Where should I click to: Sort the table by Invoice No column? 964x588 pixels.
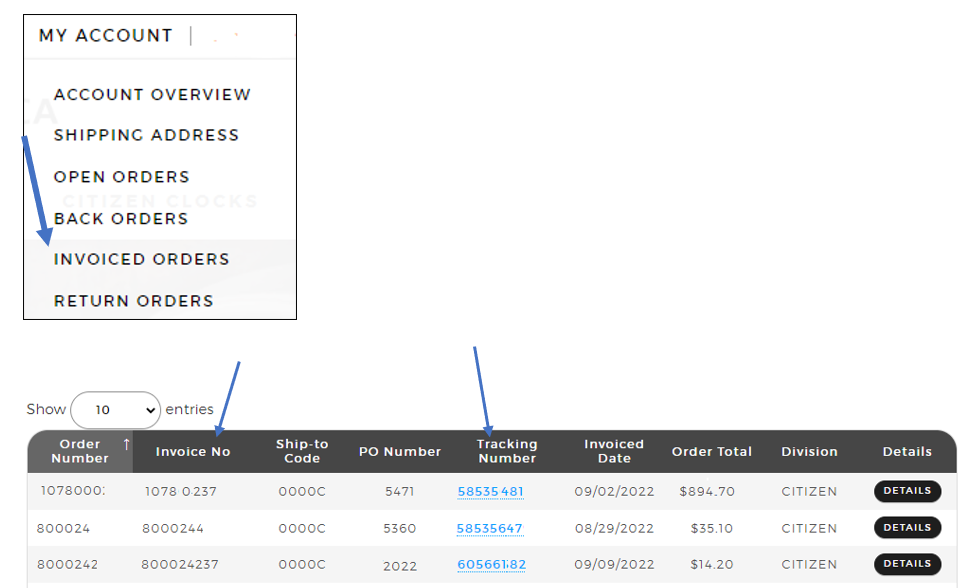click(x=193, y=451)
